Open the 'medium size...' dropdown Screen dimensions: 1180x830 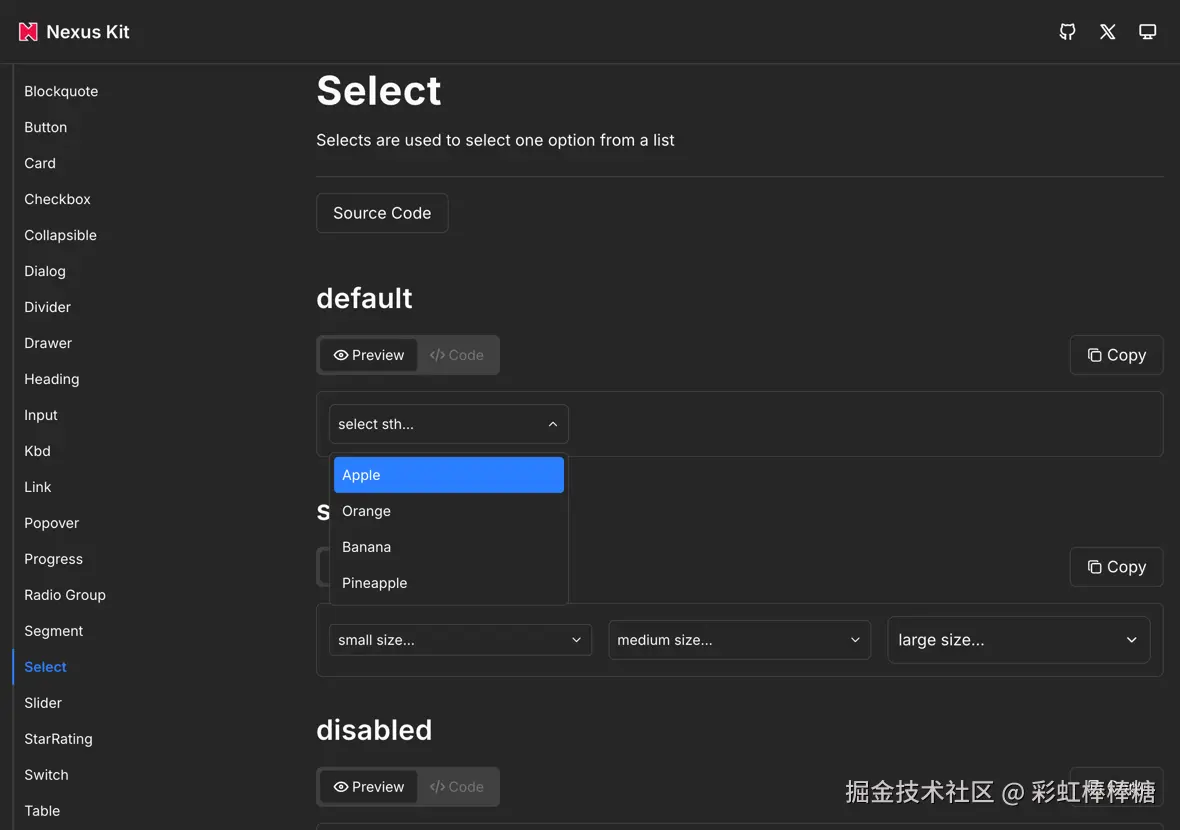click(739, 639)
